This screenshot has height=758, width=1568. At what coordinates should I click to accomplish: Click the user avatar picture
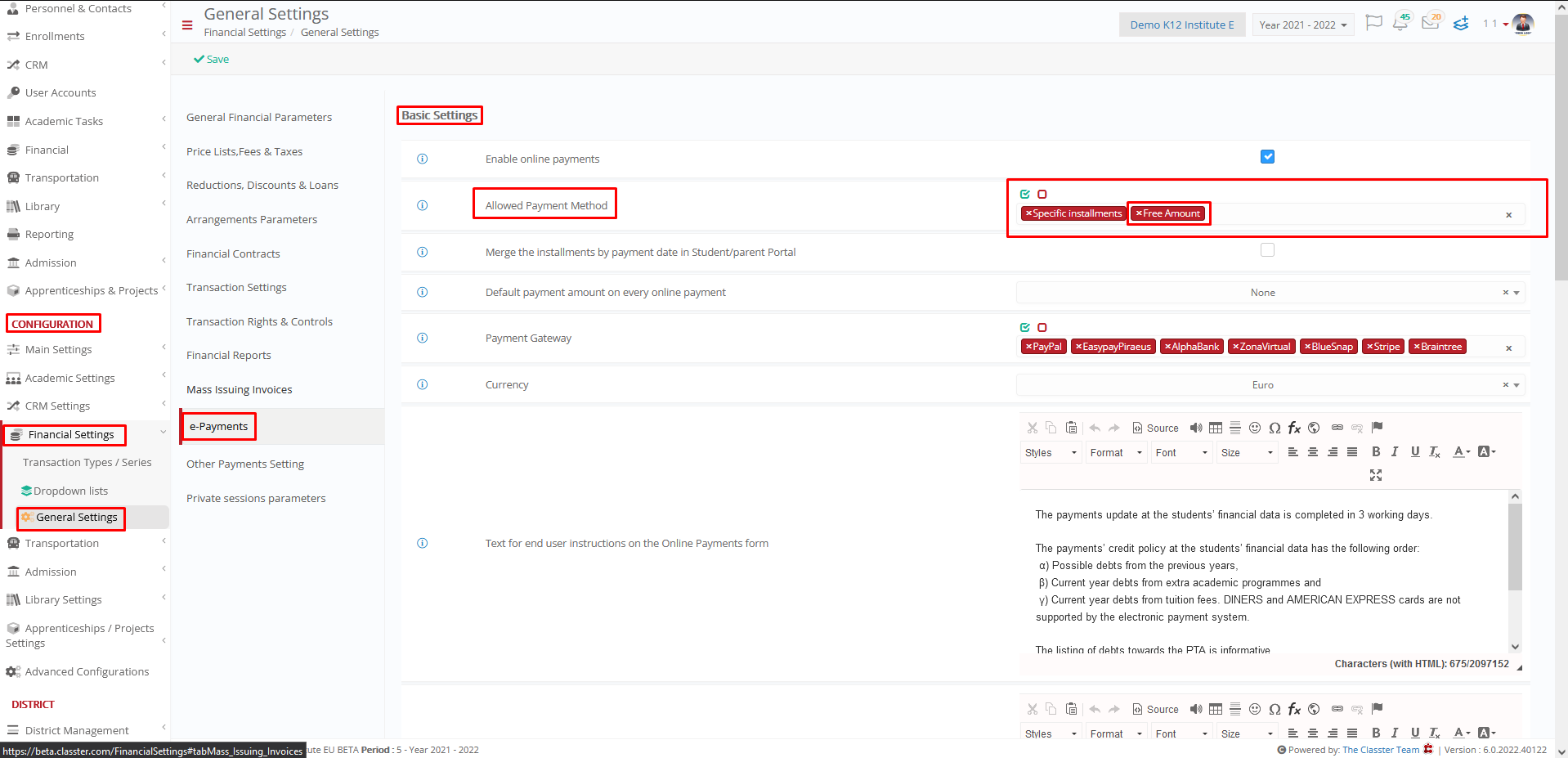(x=1523, y=24)
